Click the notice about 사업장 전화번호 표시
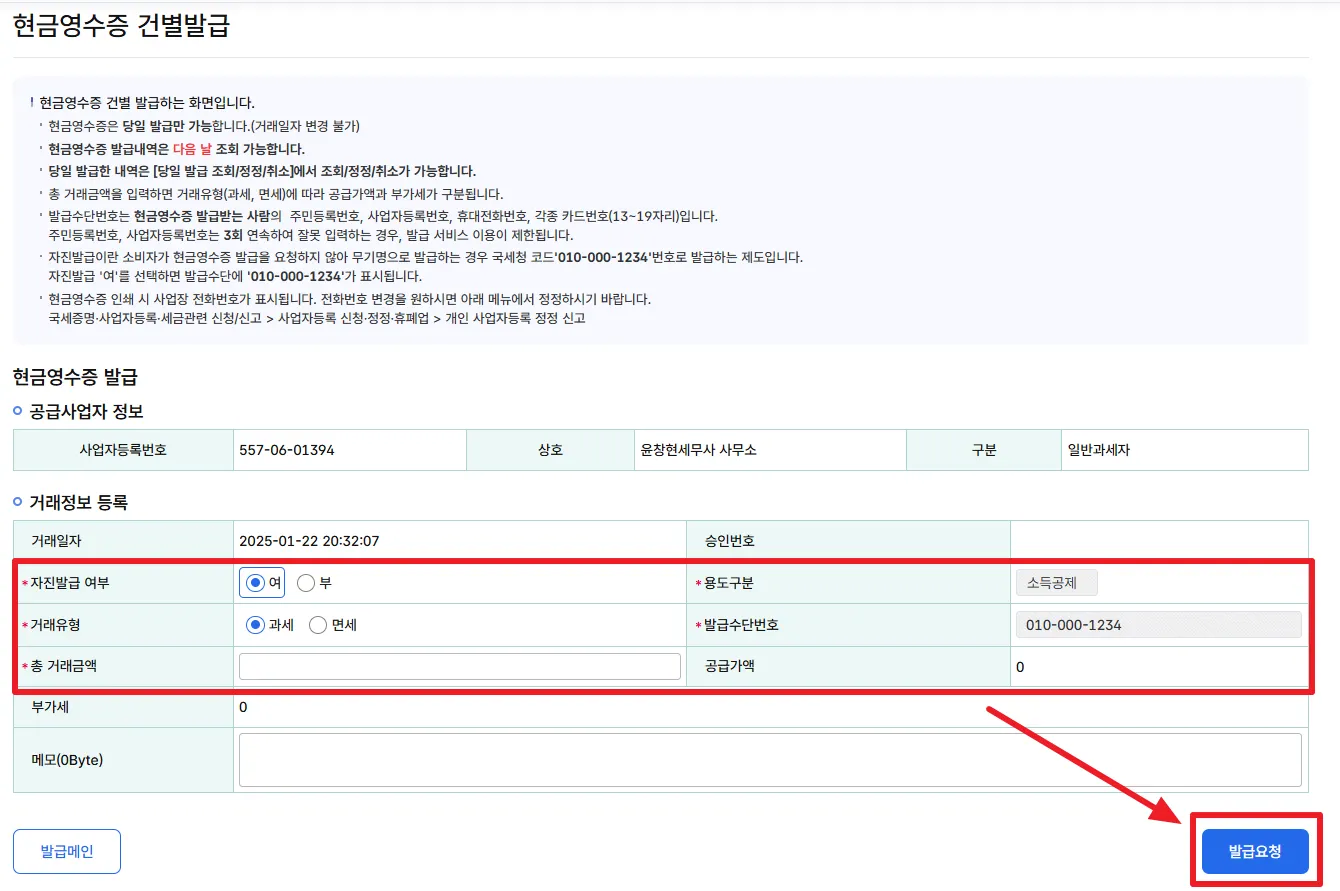 coord(350,299)
